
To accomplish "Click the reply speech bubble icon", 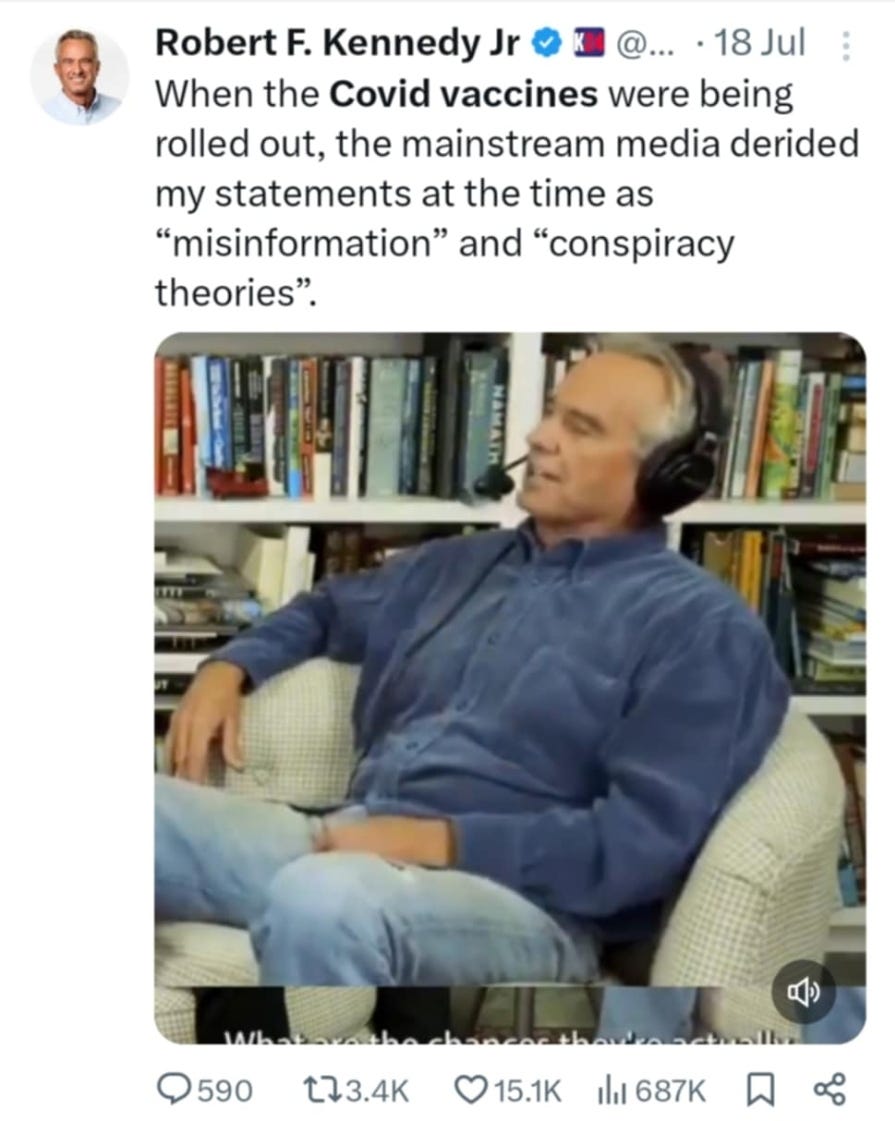I will 174,1090.
